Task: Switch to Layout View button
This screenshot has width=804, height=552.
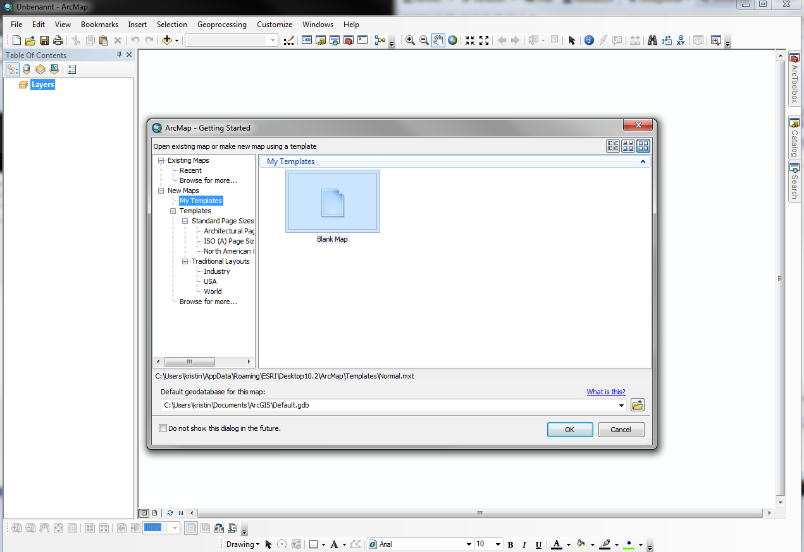Action: pyautogui.click(x=154, y=513)
